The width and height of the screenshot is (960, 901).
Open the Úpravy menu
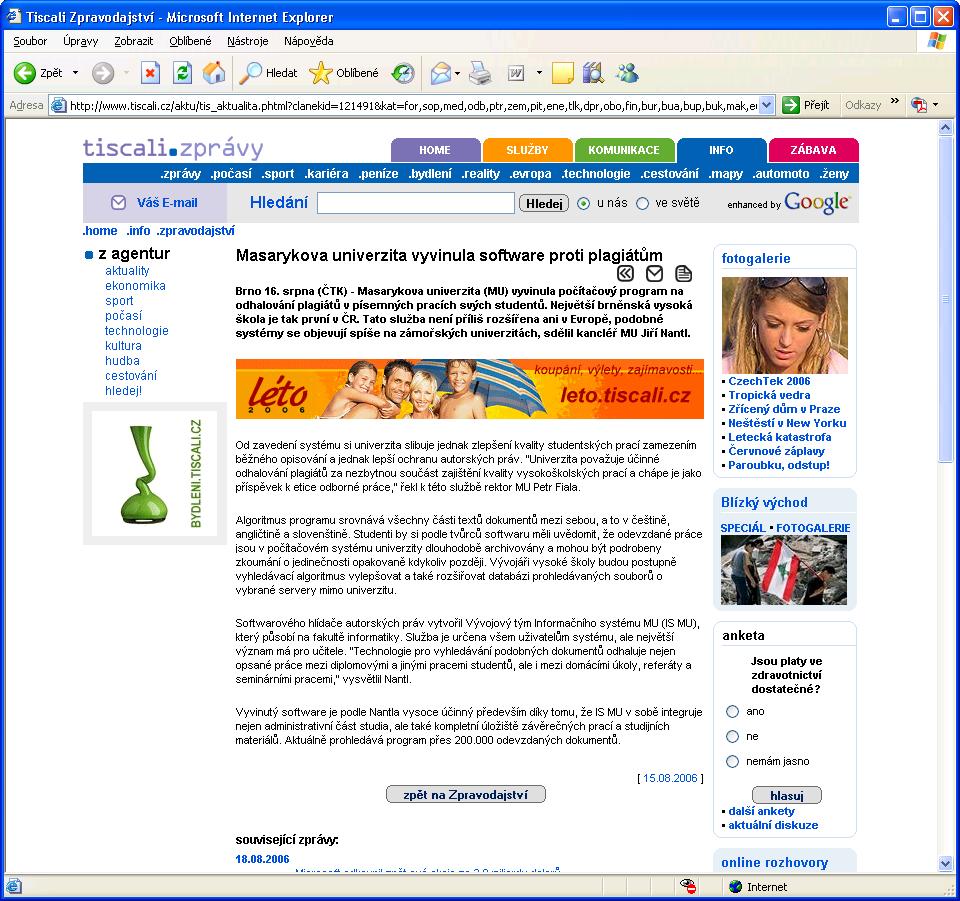(80, 41)
